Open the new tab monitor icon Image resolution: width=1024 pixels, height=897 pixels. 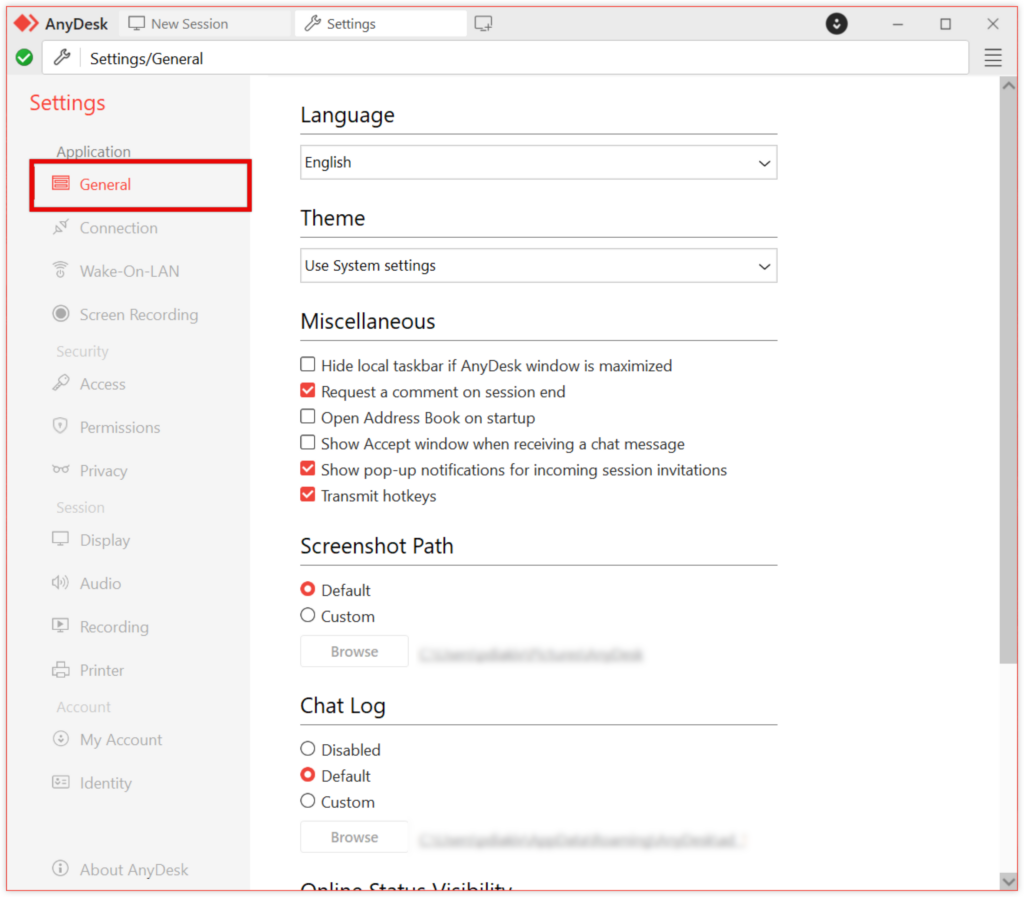pos(483,24)
